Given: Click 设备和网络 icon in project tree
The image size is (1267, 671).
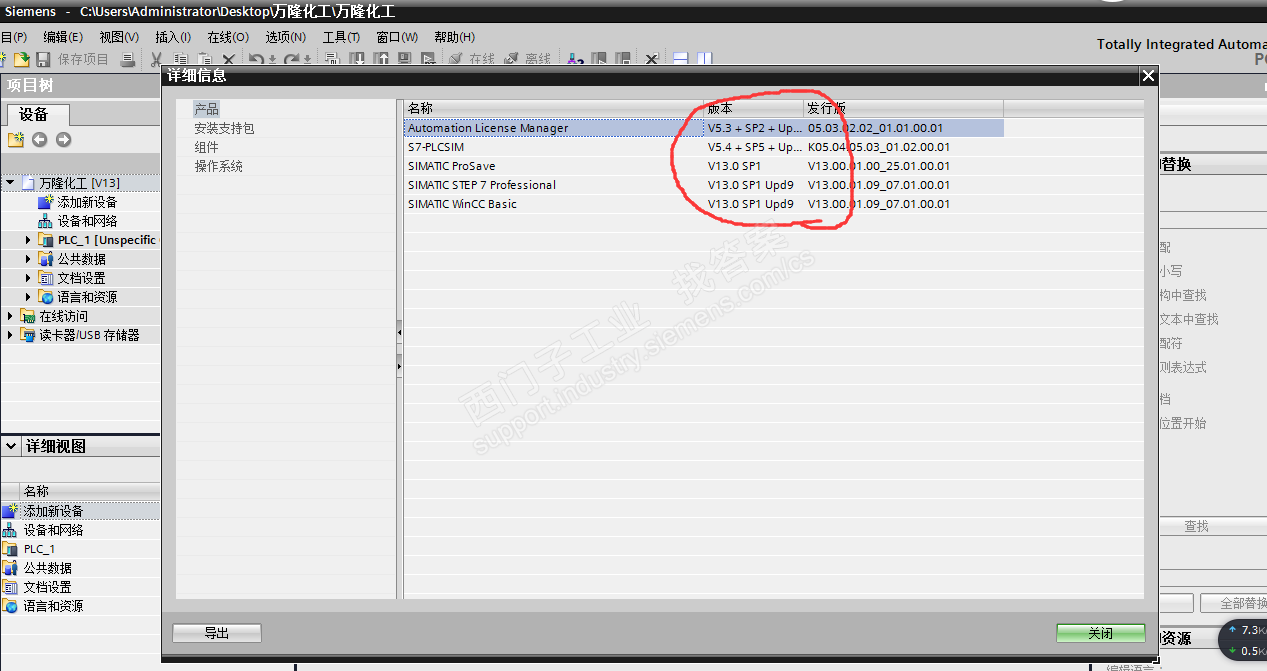Looking at the screenshot, I should 45,221.
